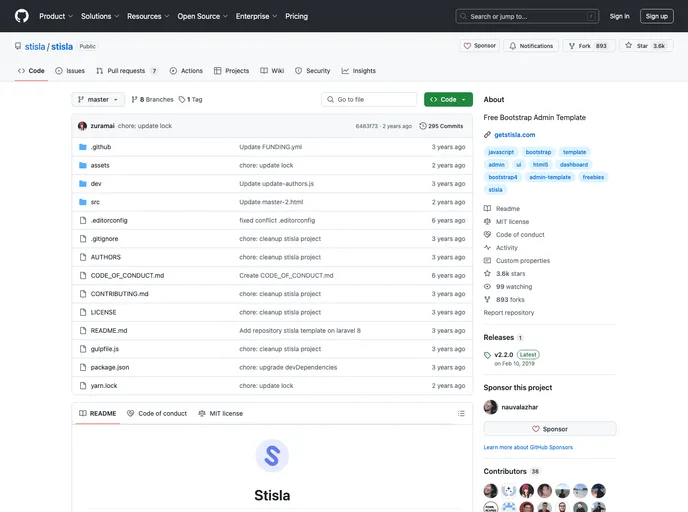Screen dimensions: 688x512
Task: Click the Sign in link
Action: click(619, 16)
